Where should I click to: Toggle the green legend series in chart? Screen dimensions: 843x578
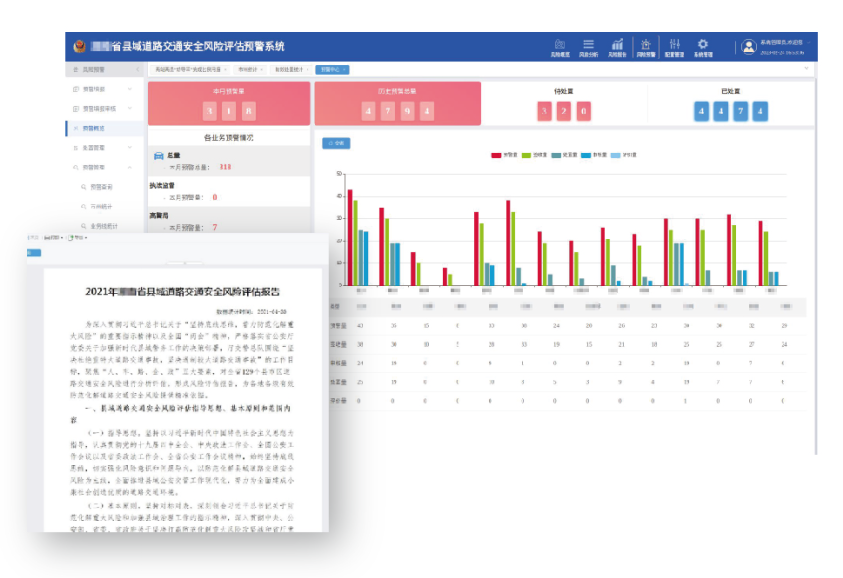coord(534,155)
